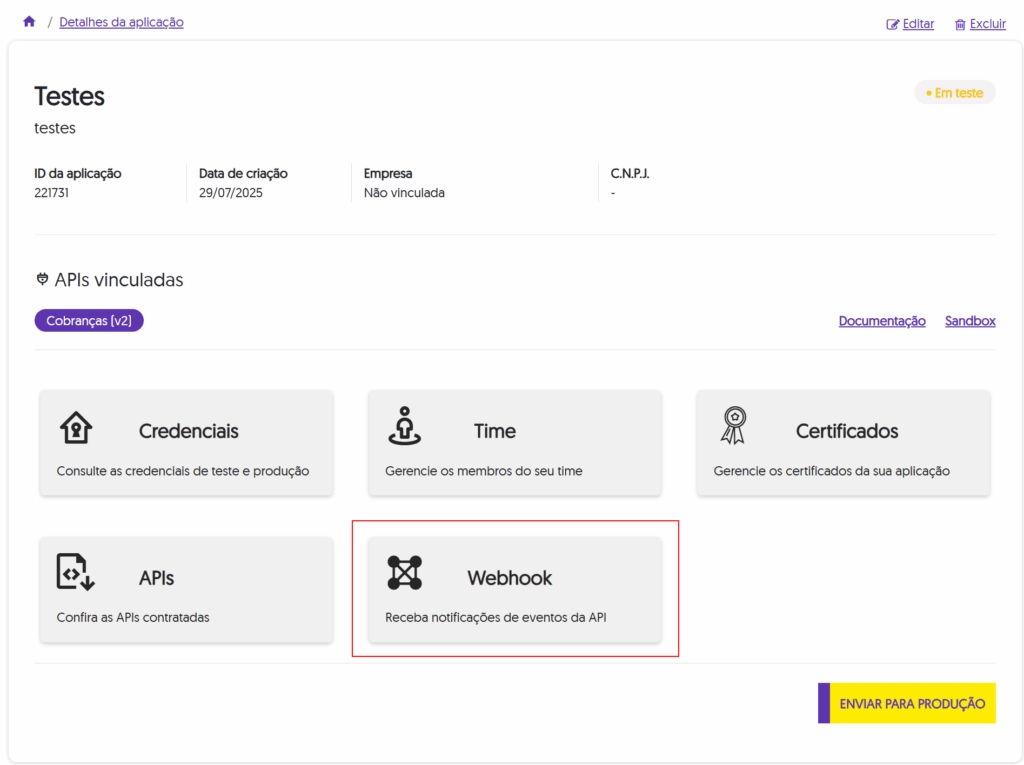Click the APIs code file icon
This screenshot has width=1024, height=765.
point(75,573)
